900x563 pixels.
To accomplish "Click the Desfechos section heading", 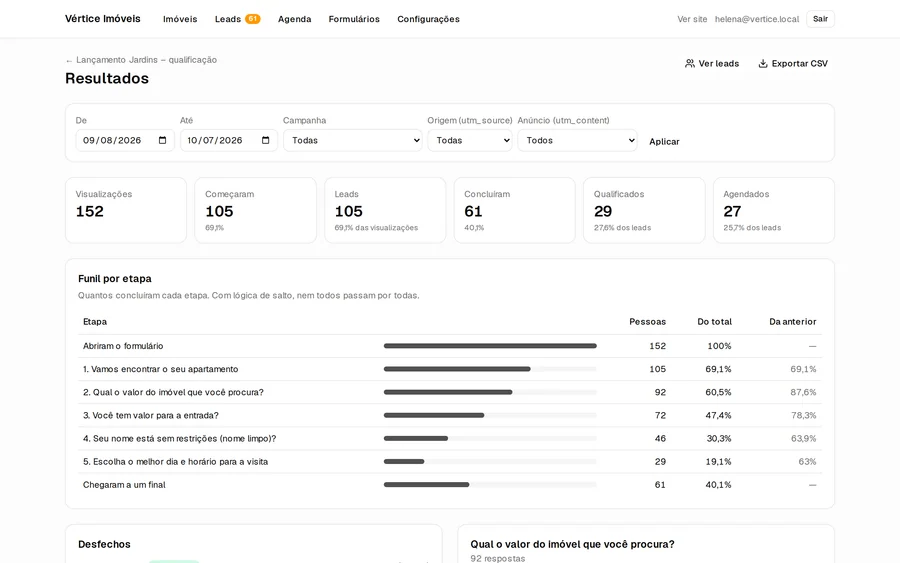I will 104,545.
